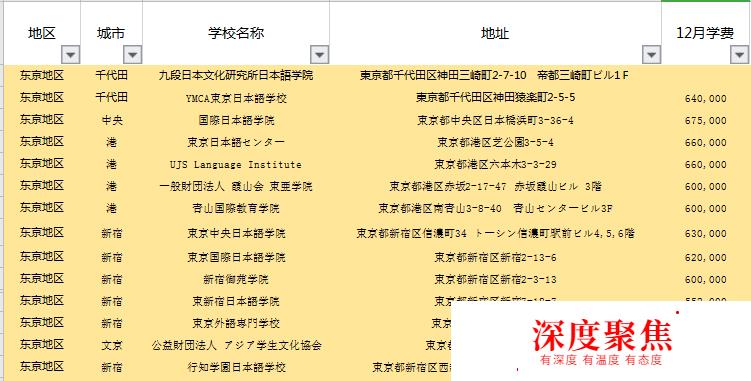Click the empty fee cell for 九段日本文化研究所
Screen dimensions: 751x381
tap(705, 75)
